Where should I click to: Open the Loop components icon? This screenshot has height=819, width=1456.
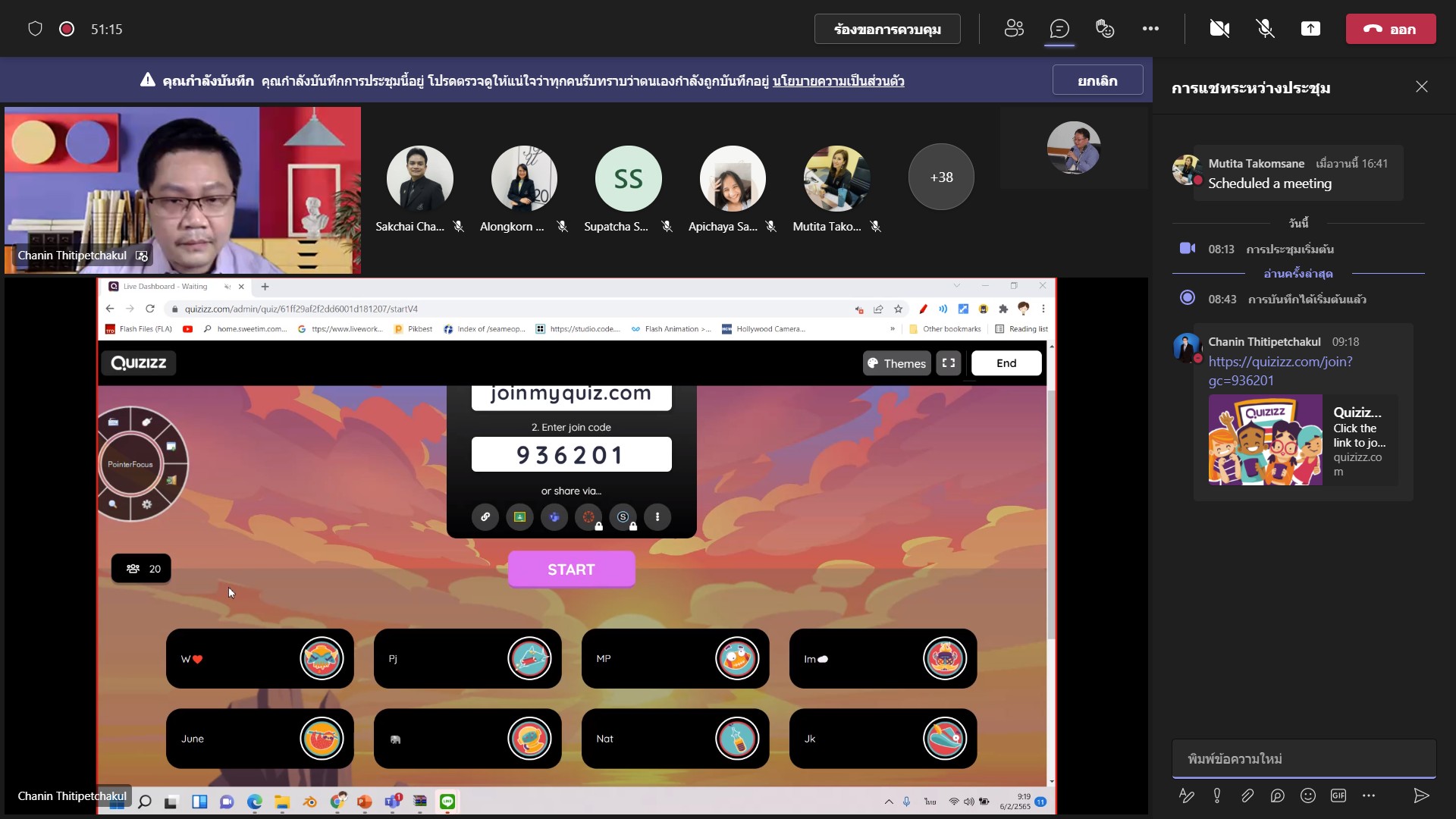[x=1278, y=795]
